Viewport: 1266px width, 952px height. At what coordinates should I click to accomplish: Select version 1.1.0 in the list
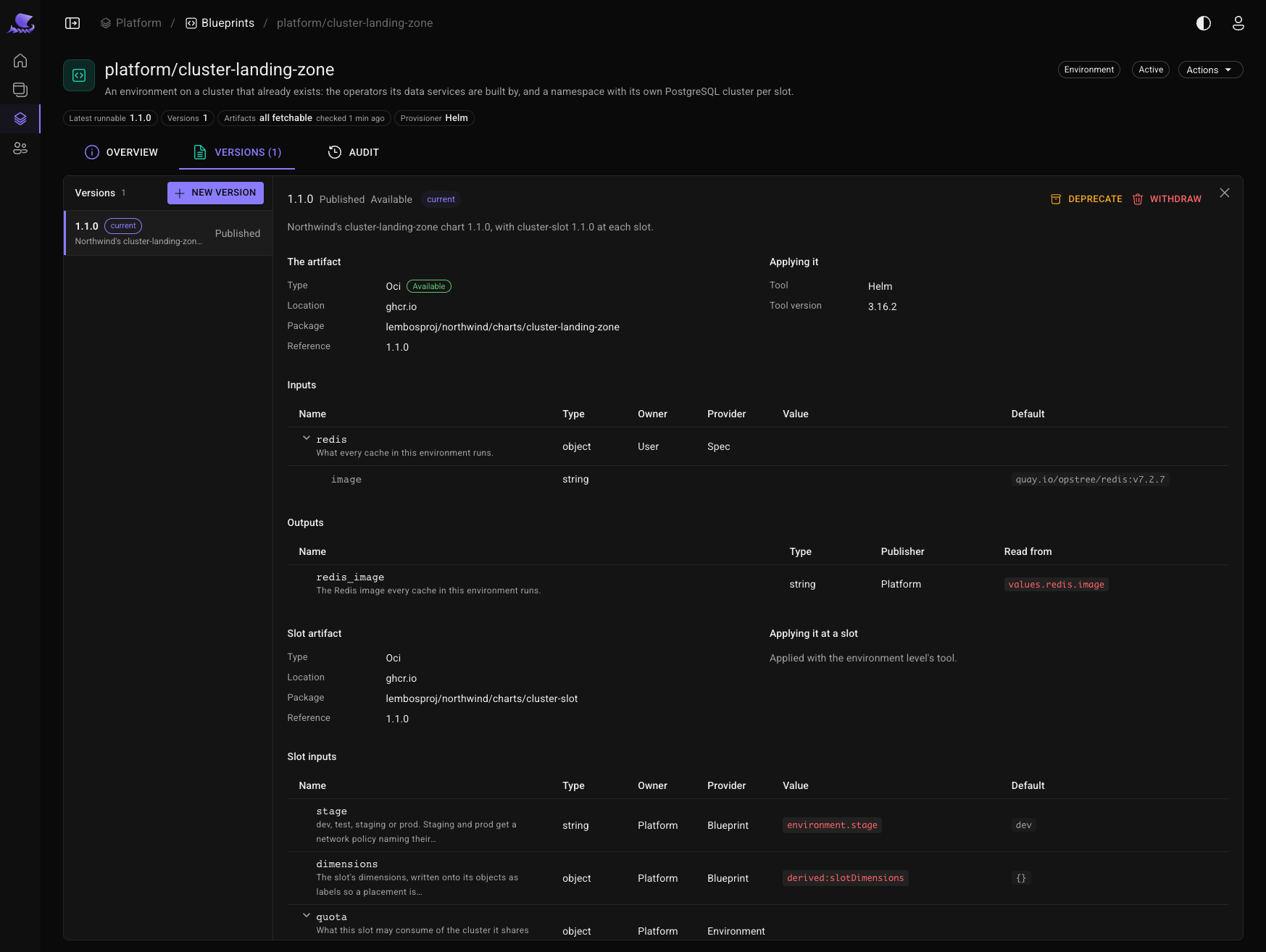tap(168, 233)
